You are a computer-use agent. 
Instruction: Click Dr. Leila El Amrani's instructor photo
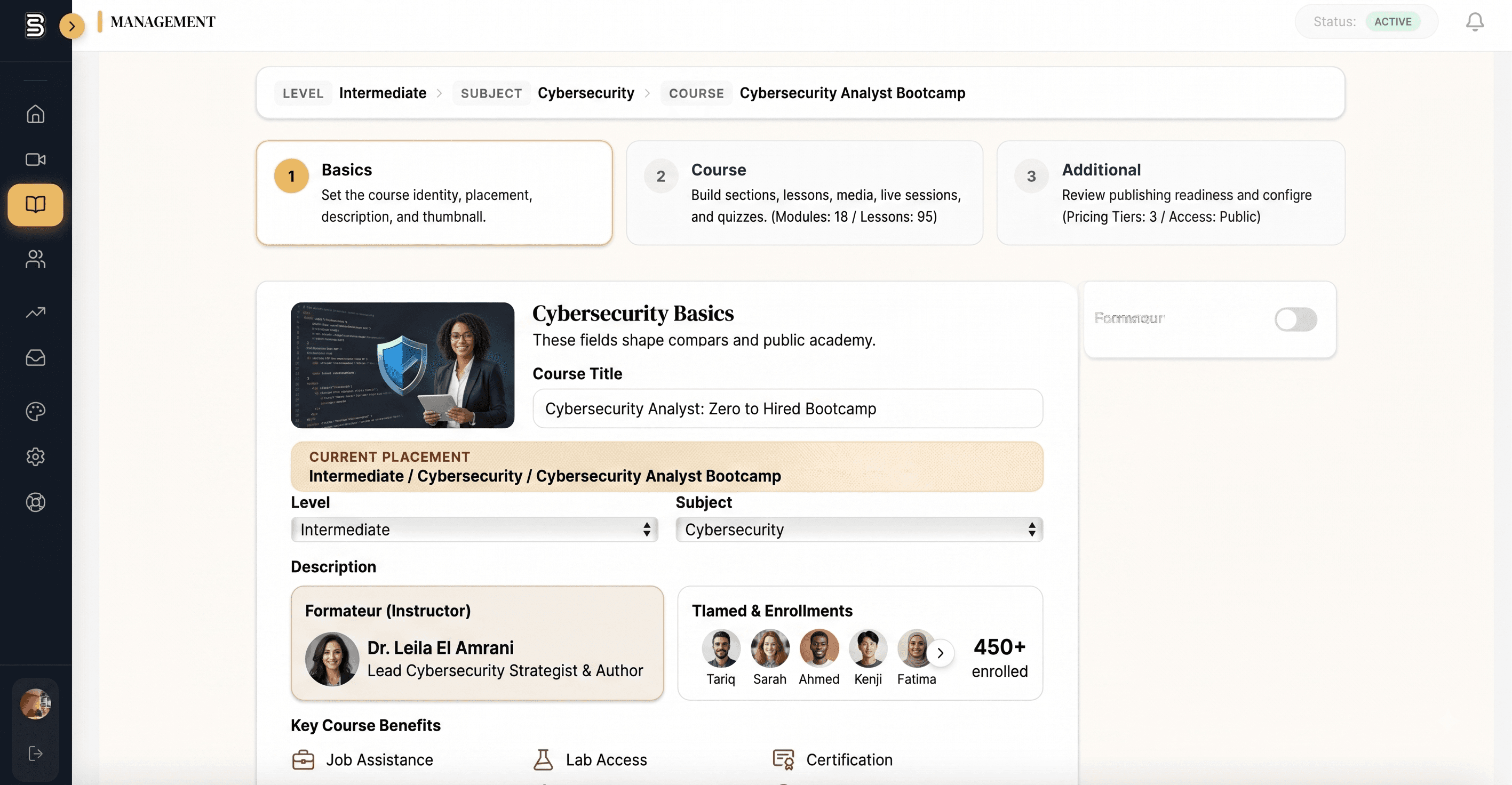click(332, 658)
